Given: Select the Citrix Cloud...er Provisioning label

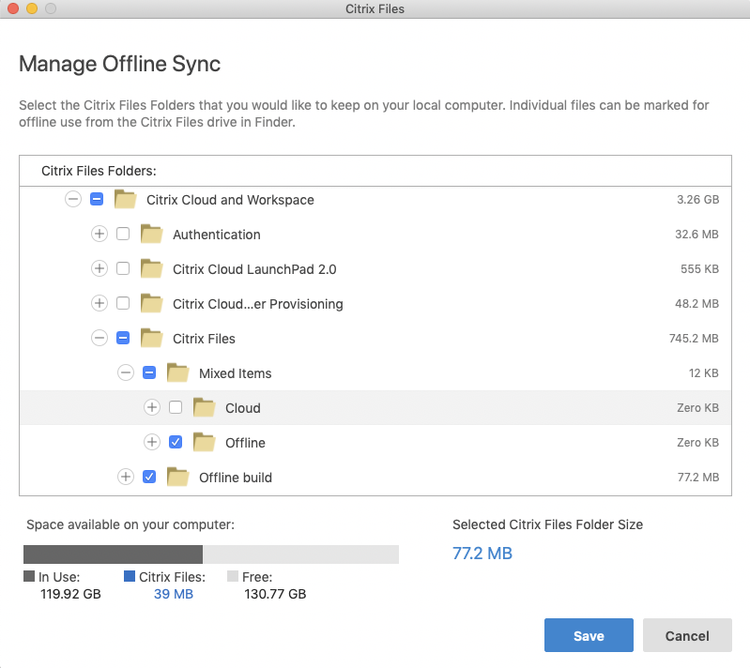Looking at the screenshot, I should 258,304.
